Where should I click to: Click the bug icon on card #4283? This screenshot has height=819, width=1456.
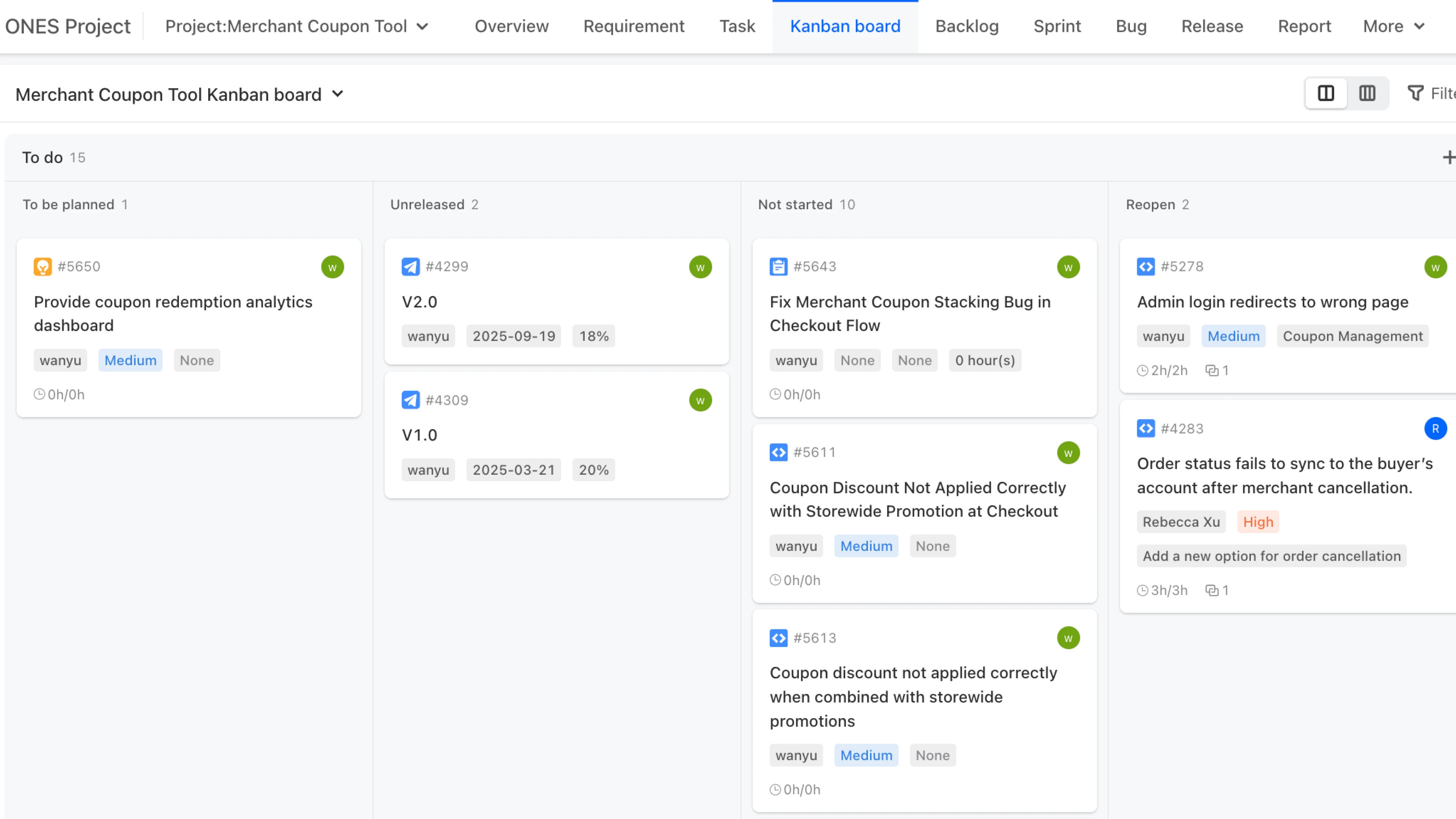[x=1146, y=428]
